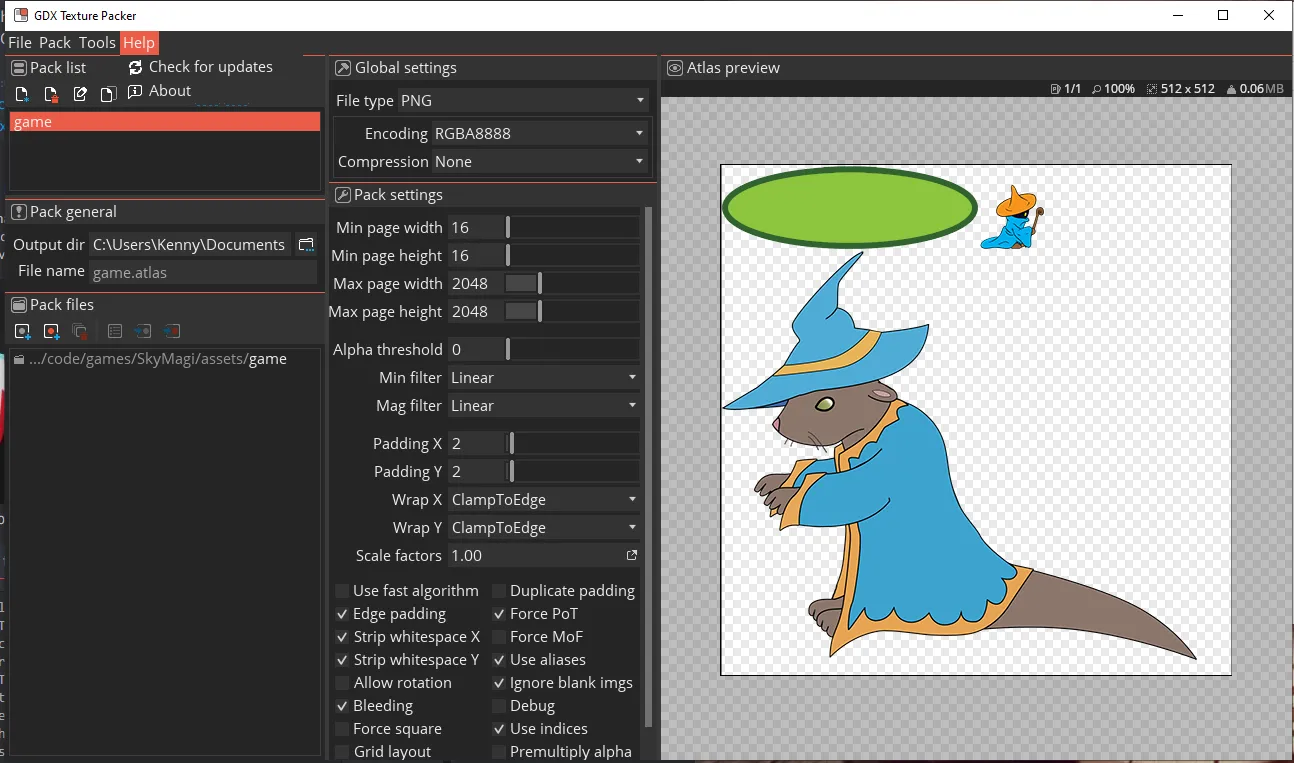Click the Pack settings vertical scrollbar
The height and width of the screenshot is (763, 1294).
point(648,465)
